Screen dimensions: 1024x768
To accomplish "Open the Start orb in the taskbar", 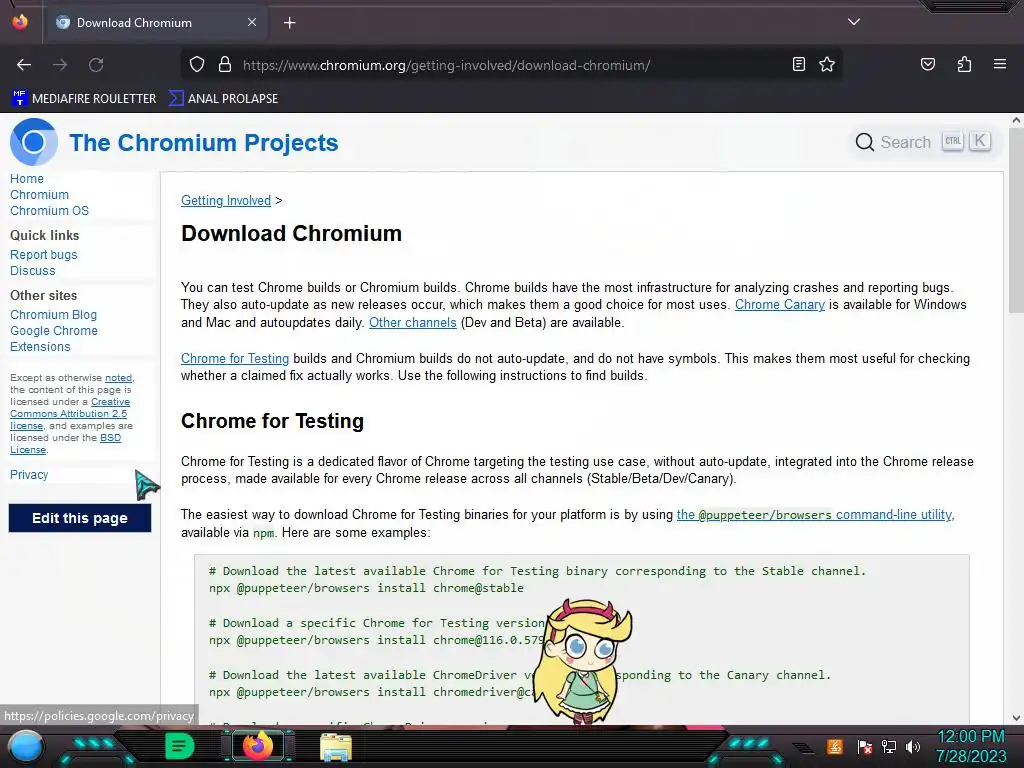I will [25, 746].
